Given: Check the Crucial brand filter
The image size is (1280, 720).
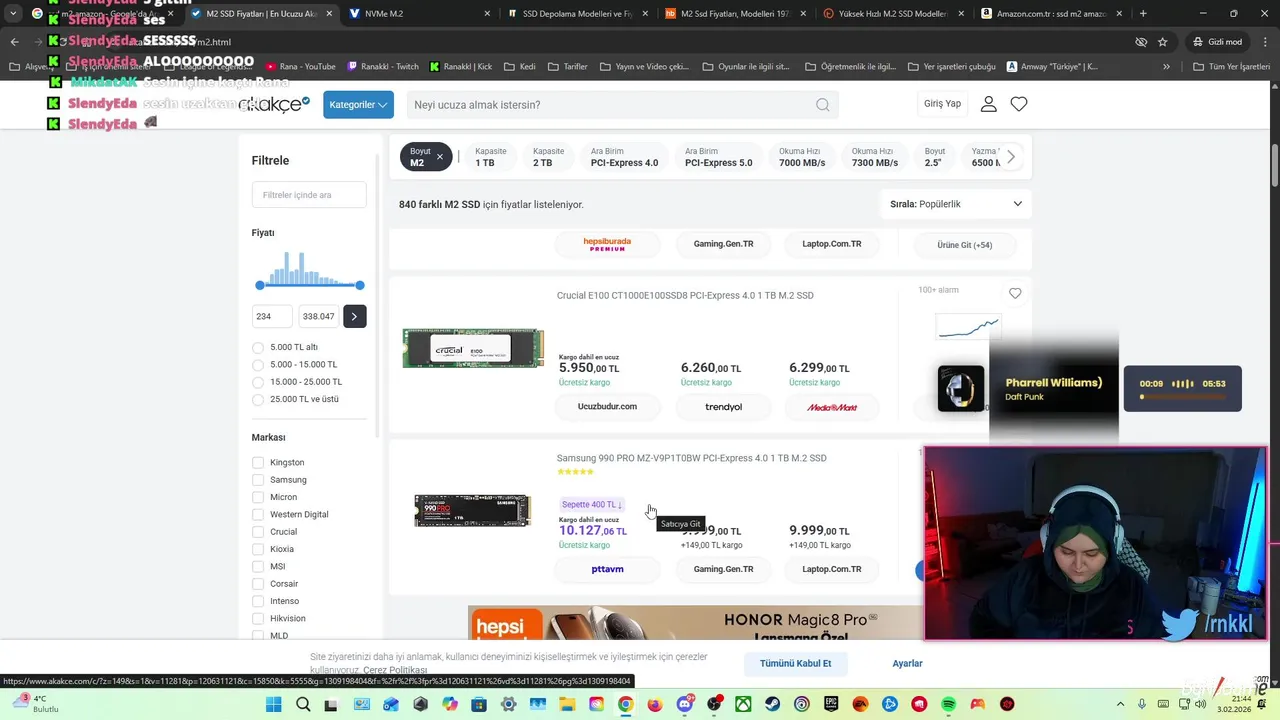Looking at the screenshot, I should click(258, 532).
